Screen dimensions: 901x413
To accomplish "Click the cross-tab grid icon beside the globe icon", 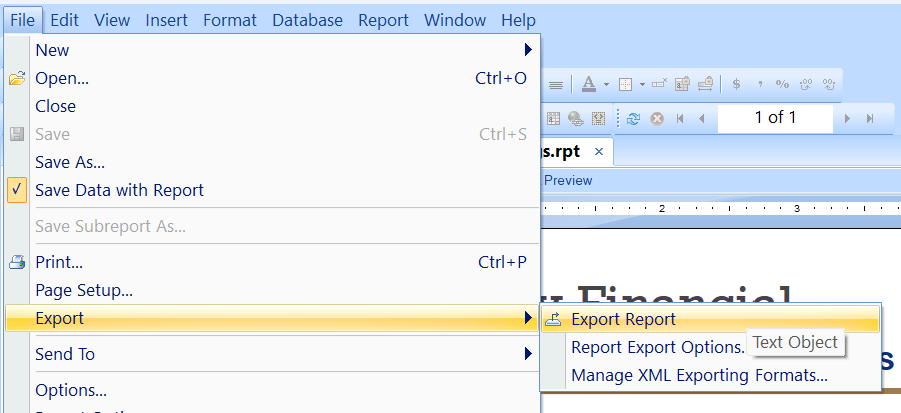I will 553,118.
